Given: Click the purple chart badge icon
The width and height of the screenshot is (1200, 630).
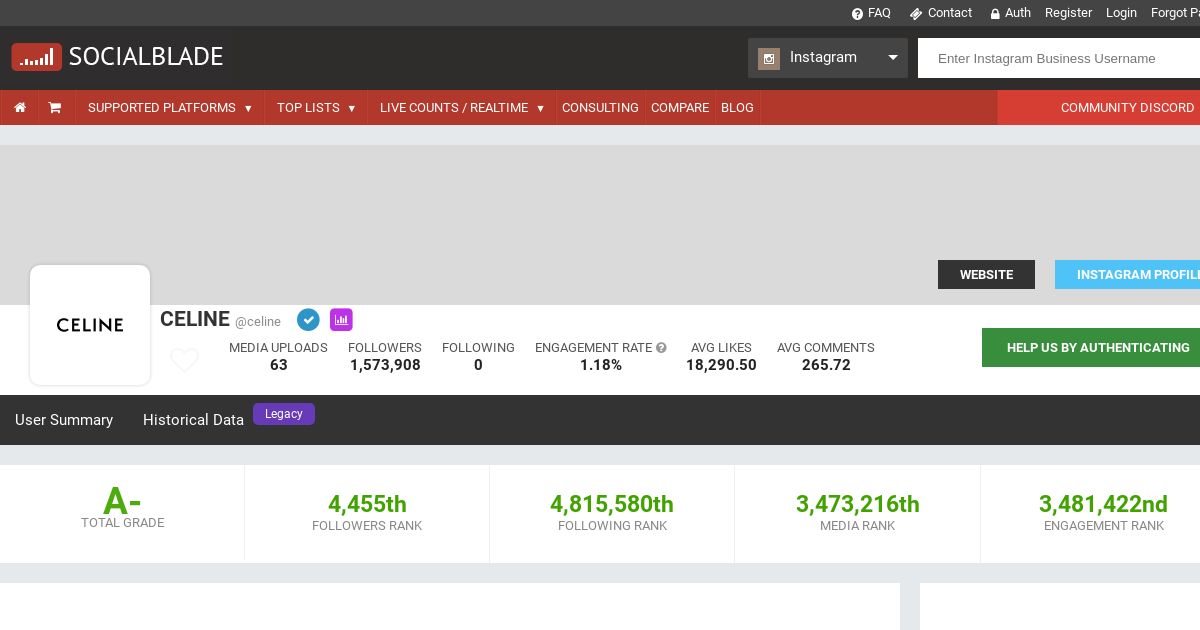Looking at the screenshot, I should point(341,320).
